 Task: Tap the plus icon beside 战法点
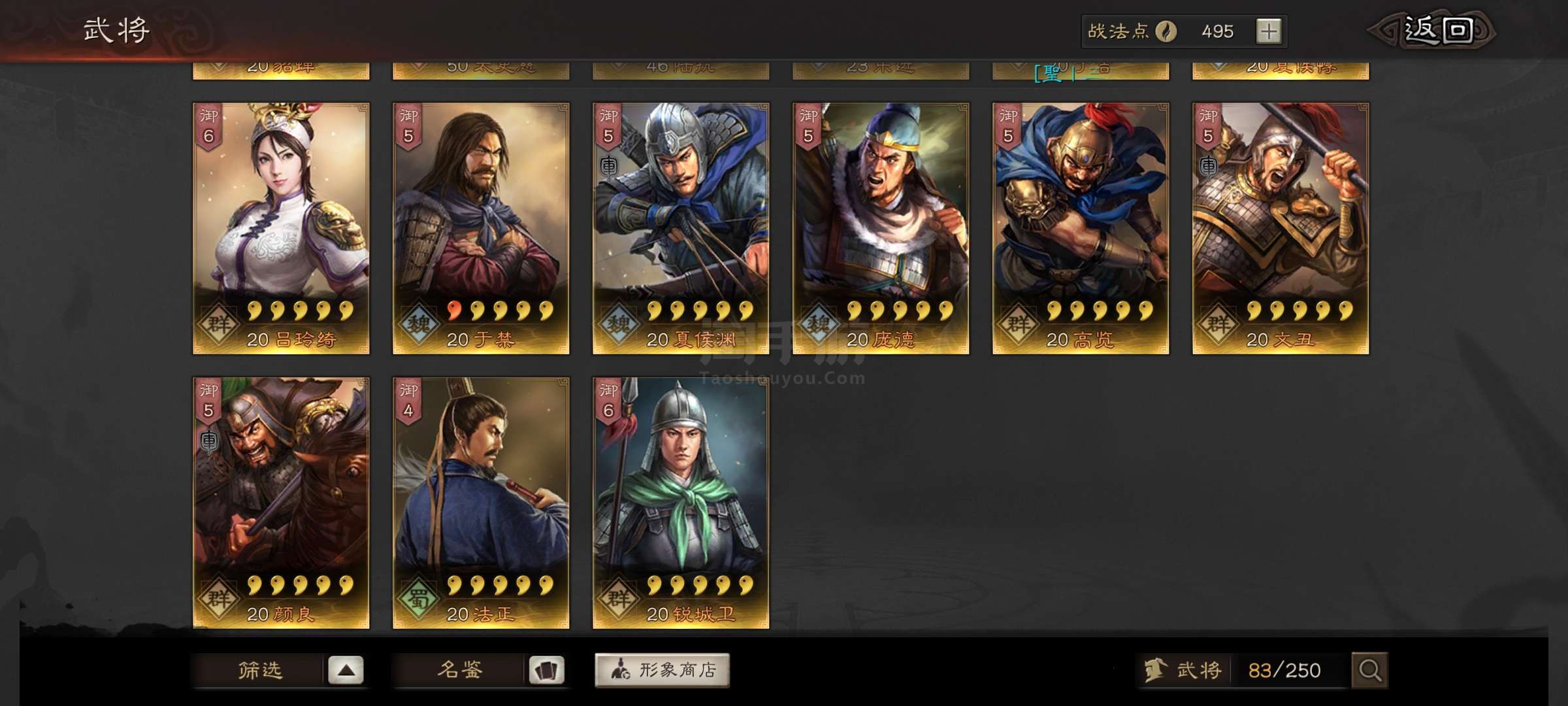point(1268,31)
